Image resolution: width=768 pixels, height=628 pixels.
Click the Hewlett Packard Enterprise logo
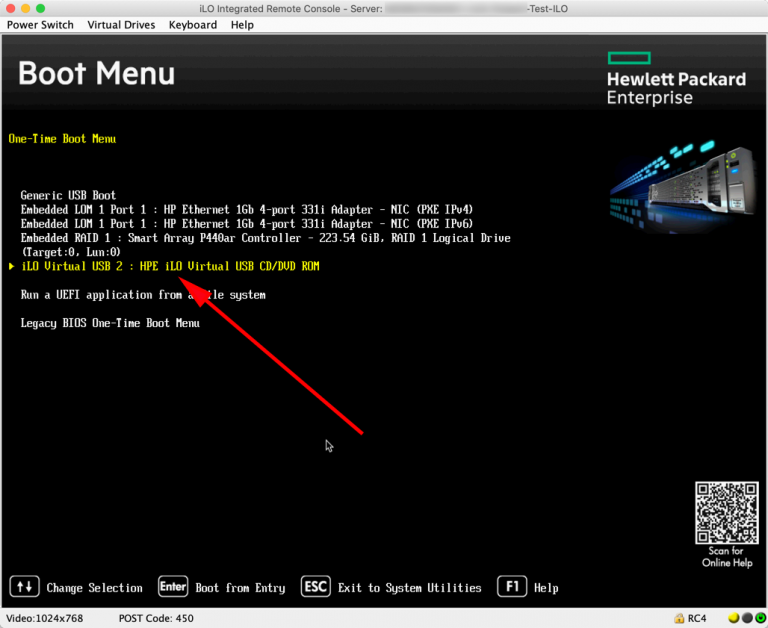tap(676, 79)
